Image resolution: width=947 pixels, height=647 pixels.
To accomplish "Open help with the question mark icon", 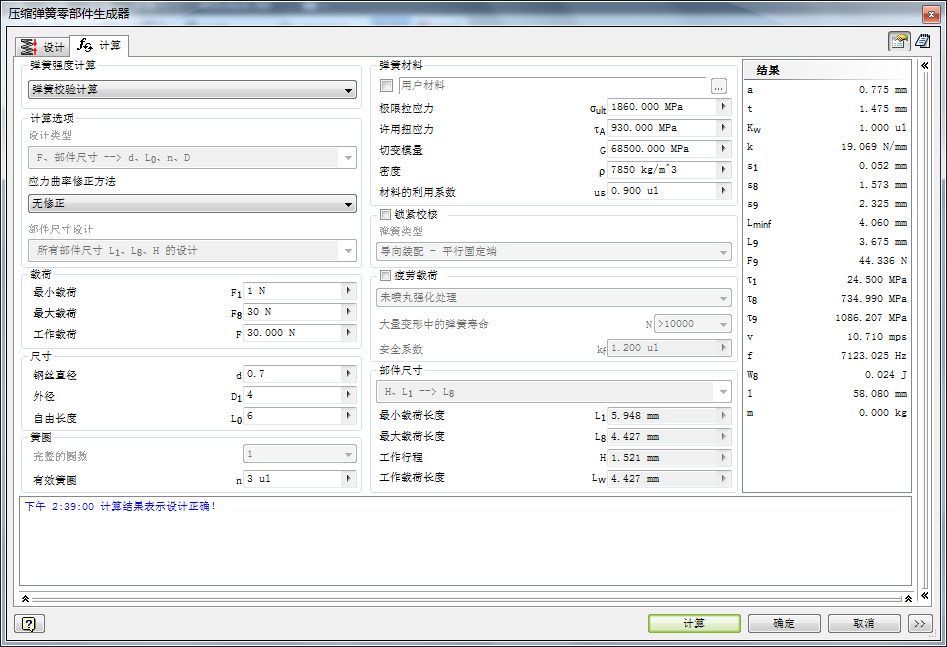I will click(x=28, y=624).
